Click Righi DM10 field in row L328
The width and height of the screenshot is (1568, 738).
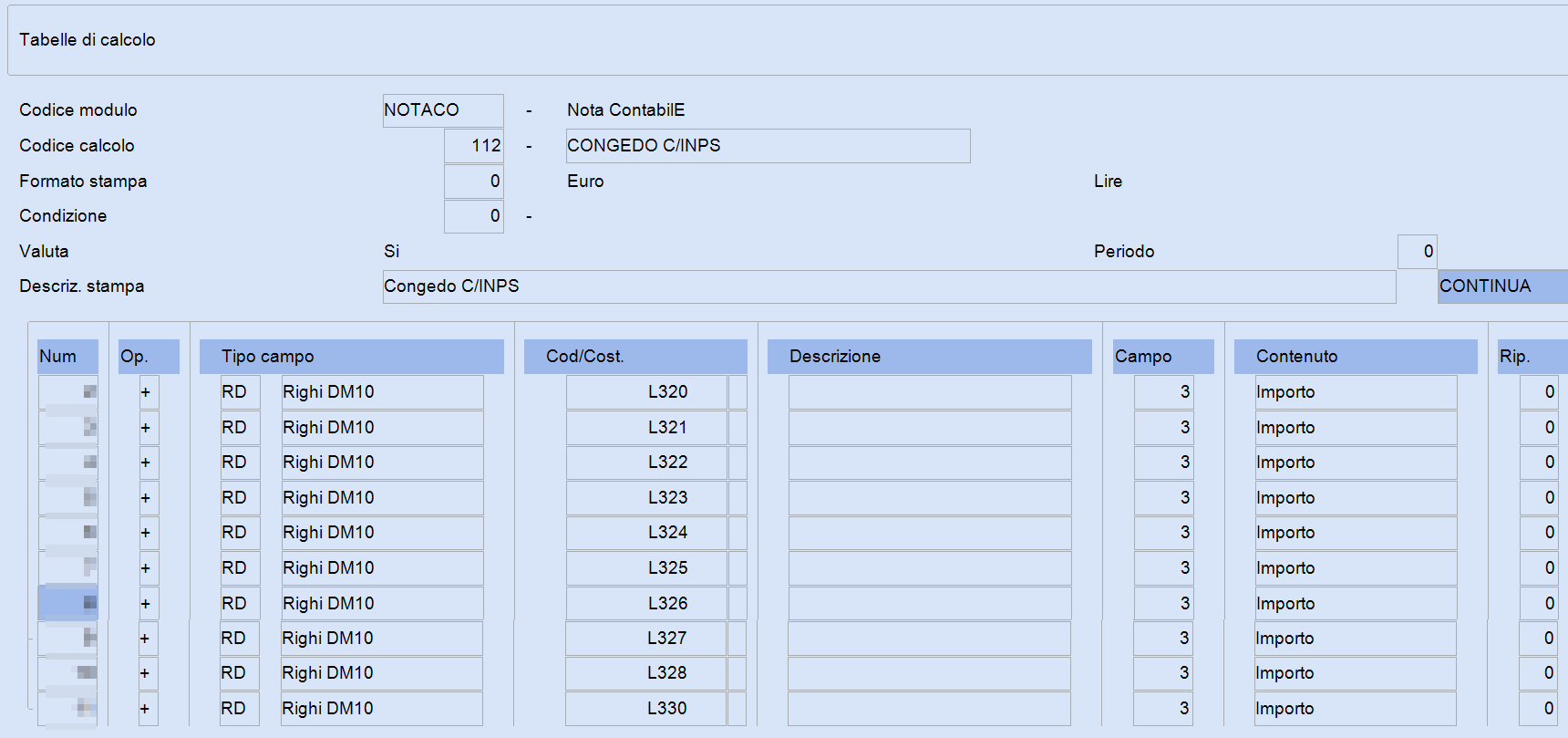[382, 673]
